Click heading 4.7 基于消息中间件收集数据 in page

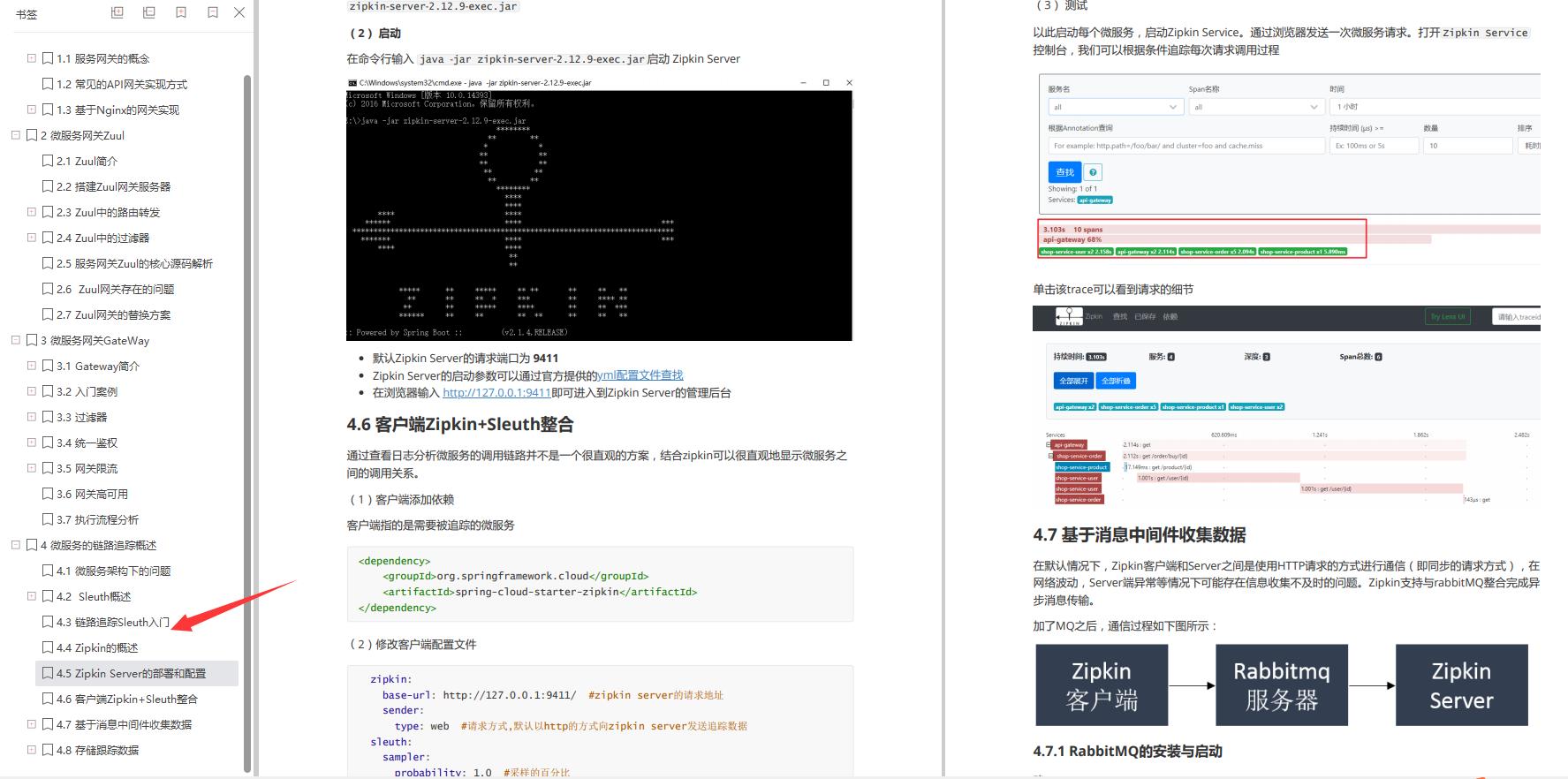[1140, 535]
